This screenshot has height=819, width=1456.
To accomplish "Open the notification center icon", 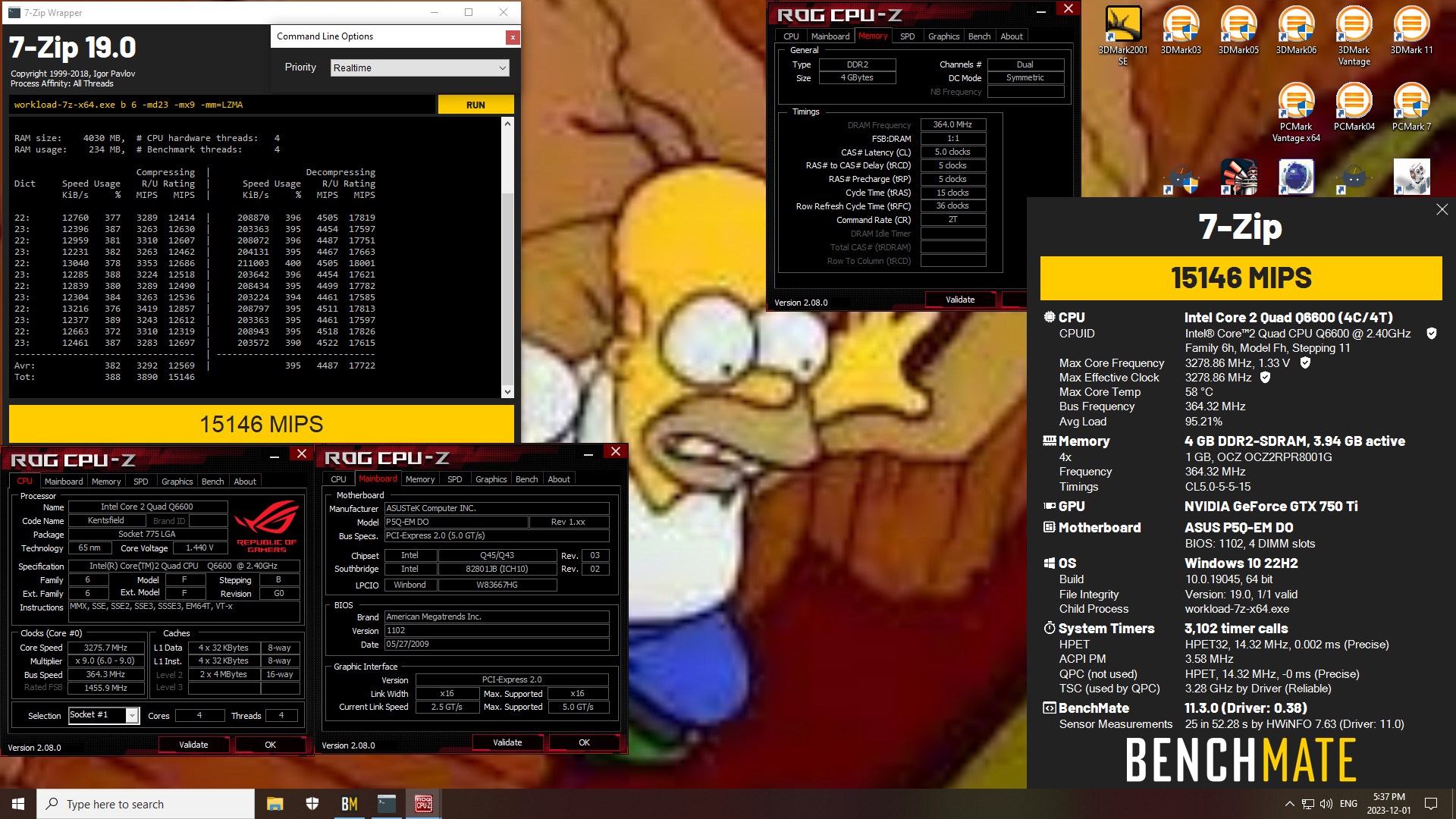I will click(1431, 804).
